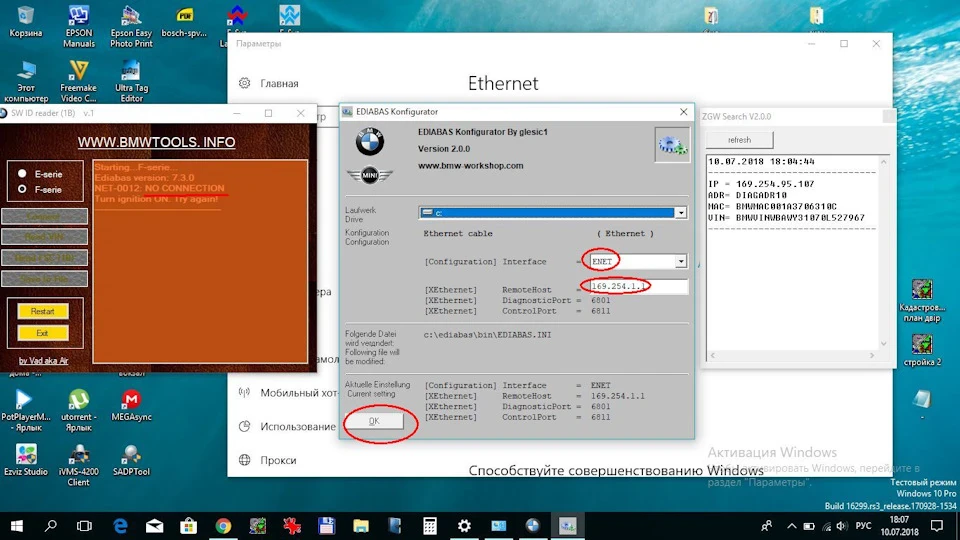This screenshot has height=540, width=960.
Task: Open the Calculator from the taskbar
Action: click(x=430, y=526)
